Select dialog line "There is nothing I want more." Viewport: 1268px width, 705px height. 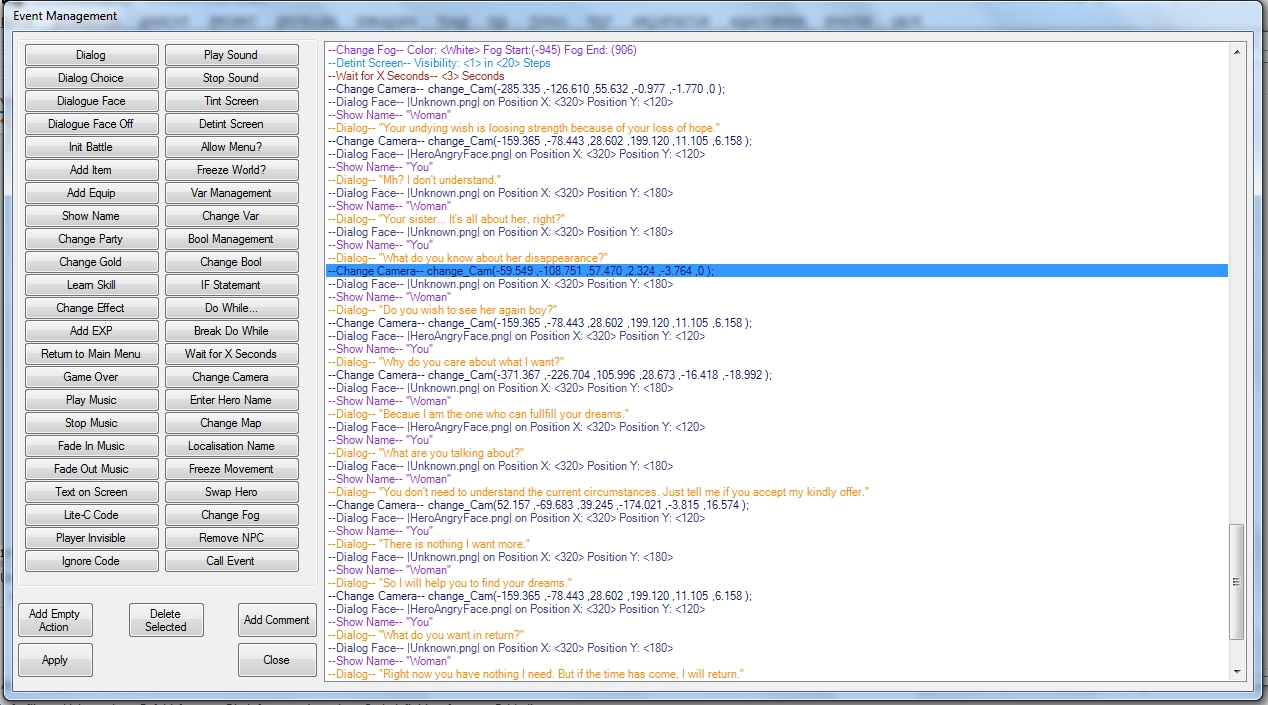pos(777,544)
